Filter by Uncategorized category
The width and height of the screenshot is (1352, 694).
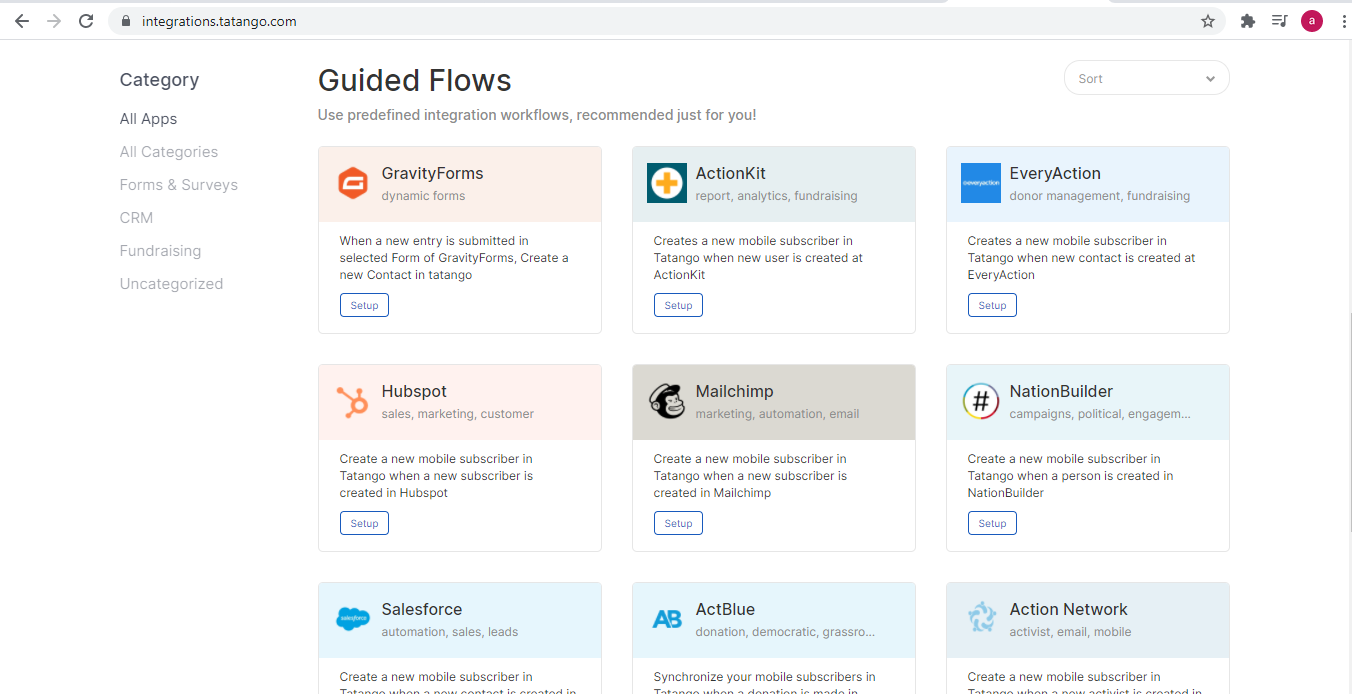click(x=172, y=284)
